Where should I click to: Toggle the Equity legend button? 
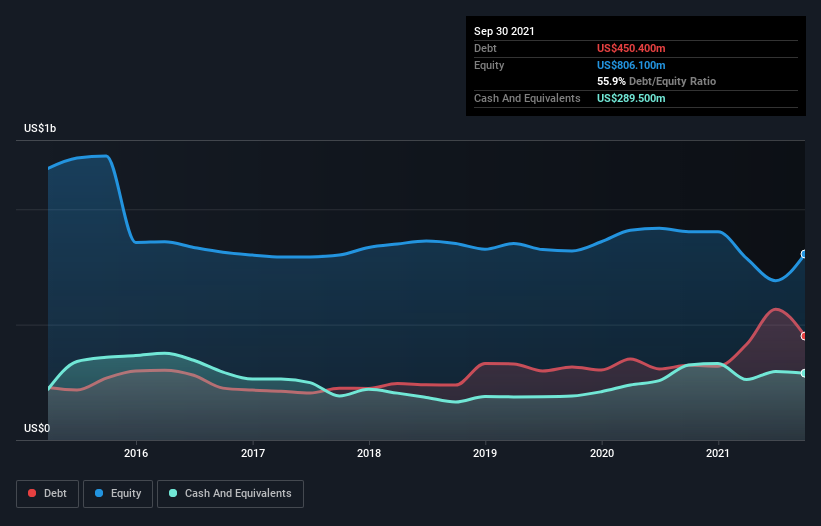click(x=118, y=494)
